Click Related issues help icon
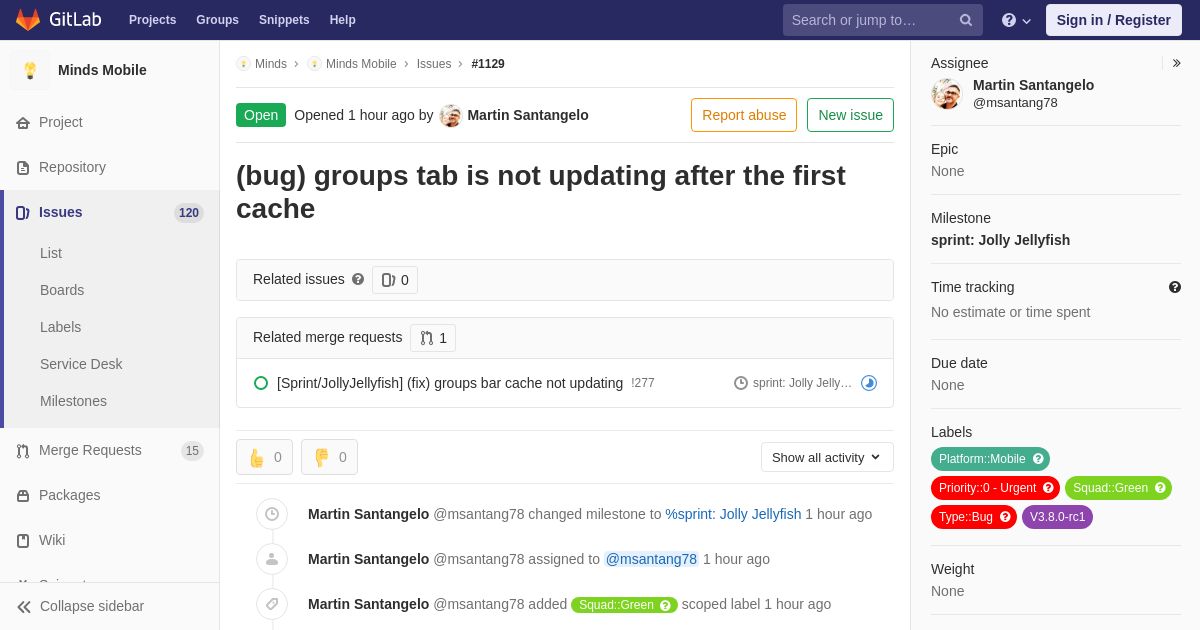 (x=358, y=280)
